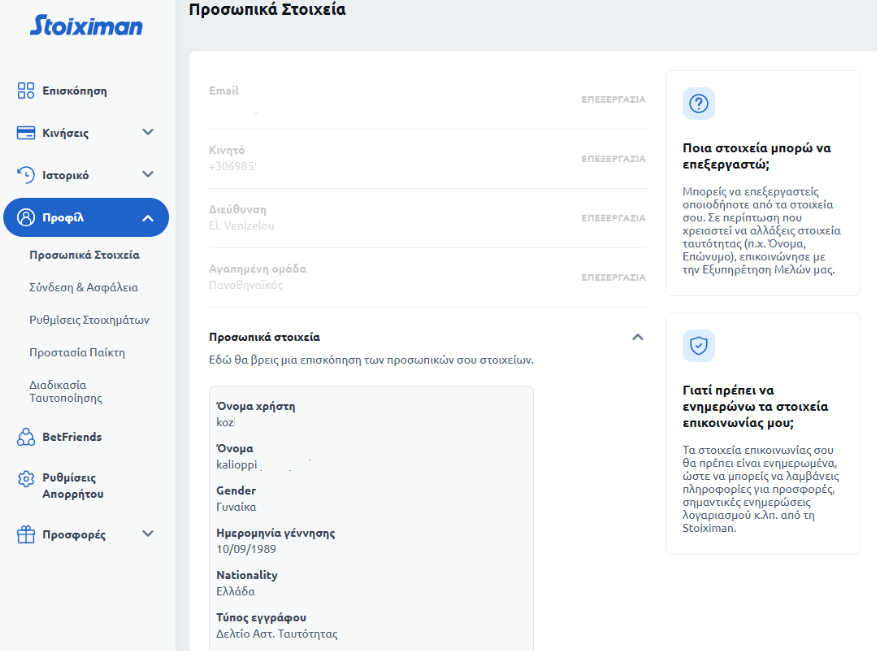Click the Stoiximan logo
This screenshot has width=877, height=651.
tap(86, 25)
